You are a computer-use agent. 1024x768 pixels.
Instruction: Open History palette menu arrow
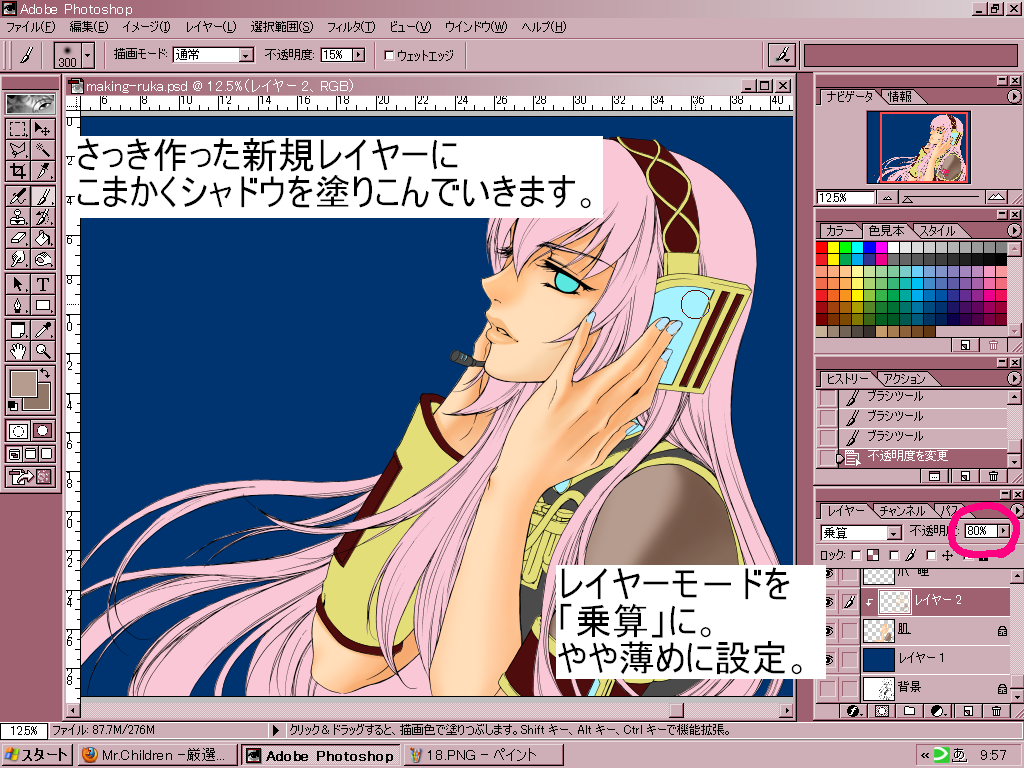click(1013, 378)
